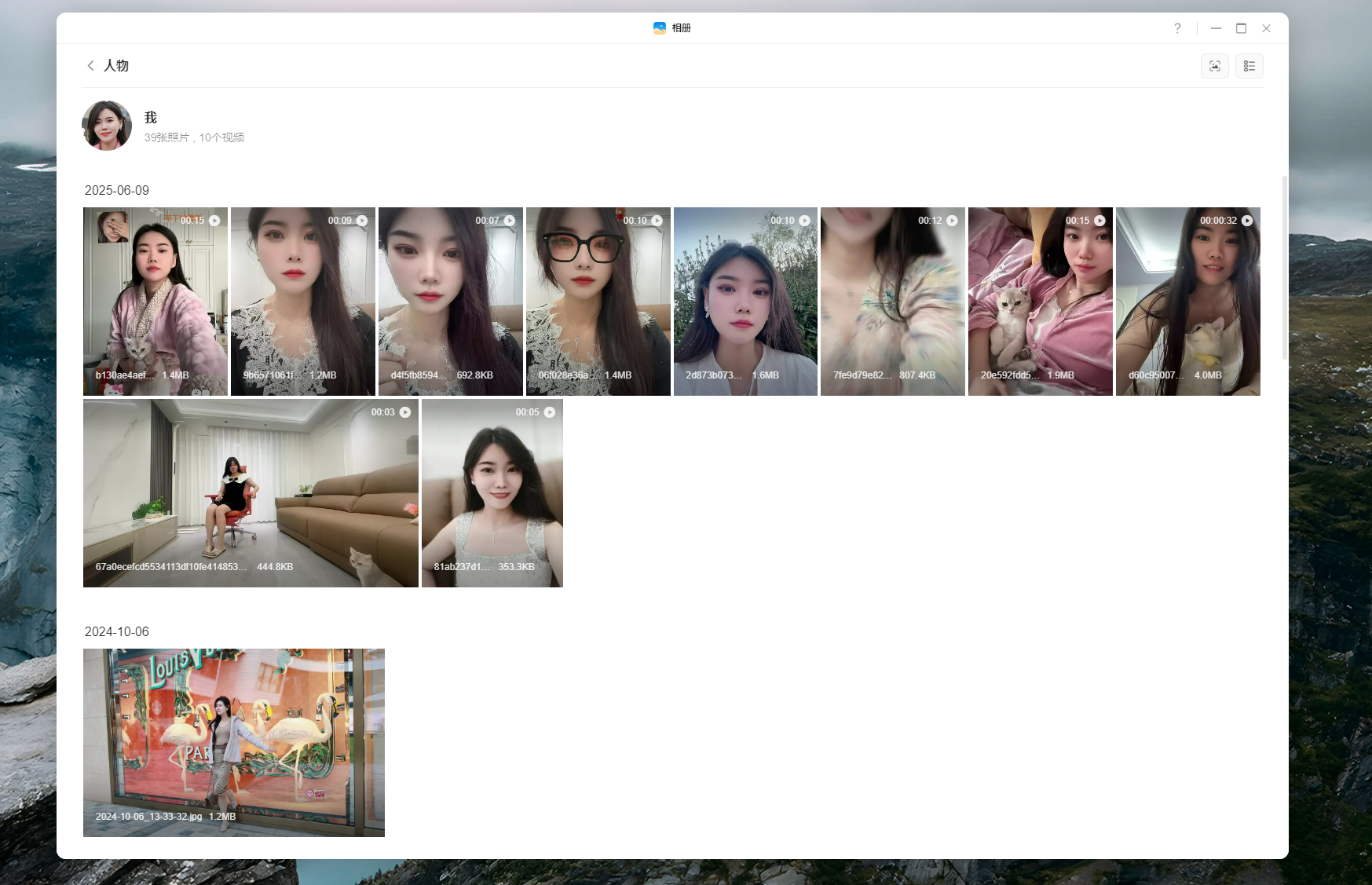Click the vertical scrollbar on the right edge
1372x885 pixels.
[1284, 267]
